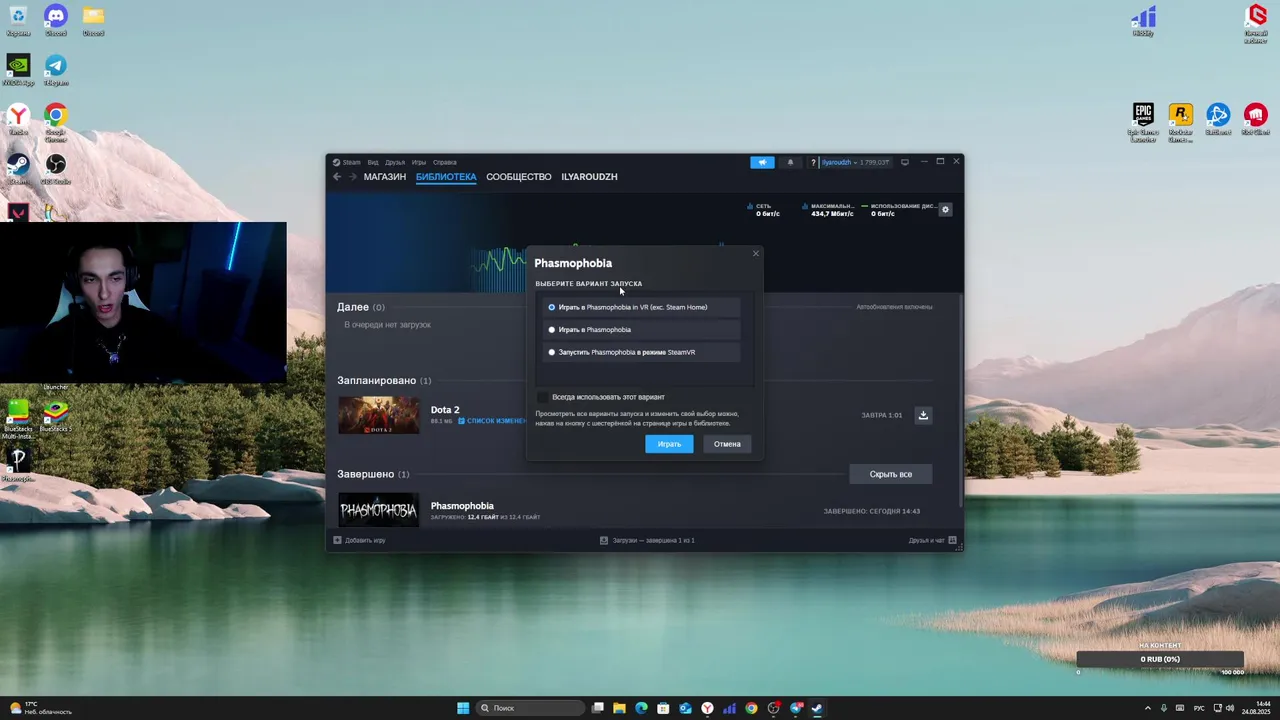
Task: Open Друзья и чат link
Action: (927, 540)
